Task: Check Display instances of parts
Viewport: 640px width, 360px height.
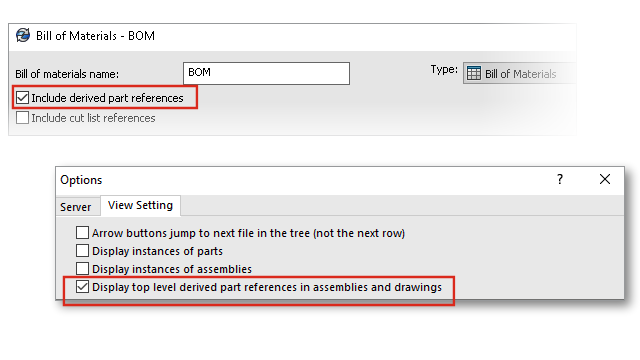Action: coord(82,251)
